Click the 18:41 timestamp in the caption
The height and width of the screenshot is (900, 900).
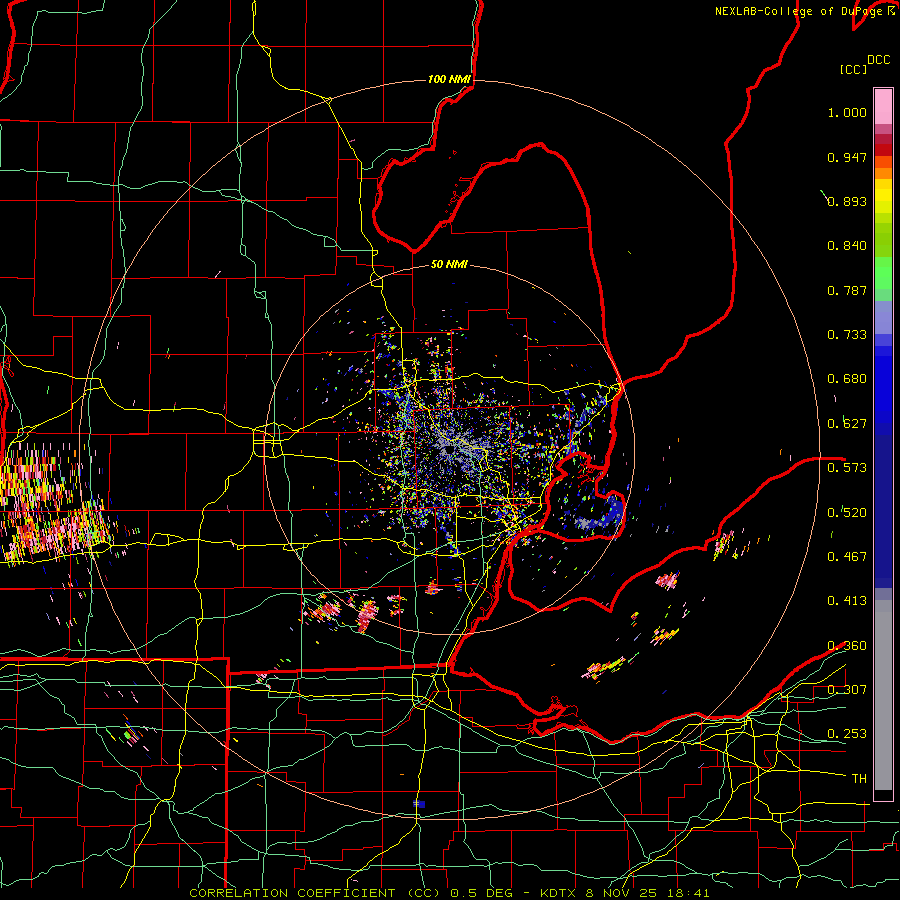pyautogui.click(x=690, y=893)
